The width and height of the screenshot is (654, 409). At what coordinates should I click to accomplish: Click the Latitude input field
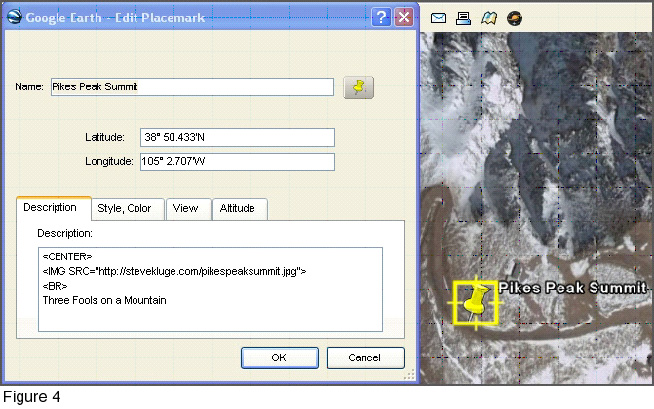237,137
